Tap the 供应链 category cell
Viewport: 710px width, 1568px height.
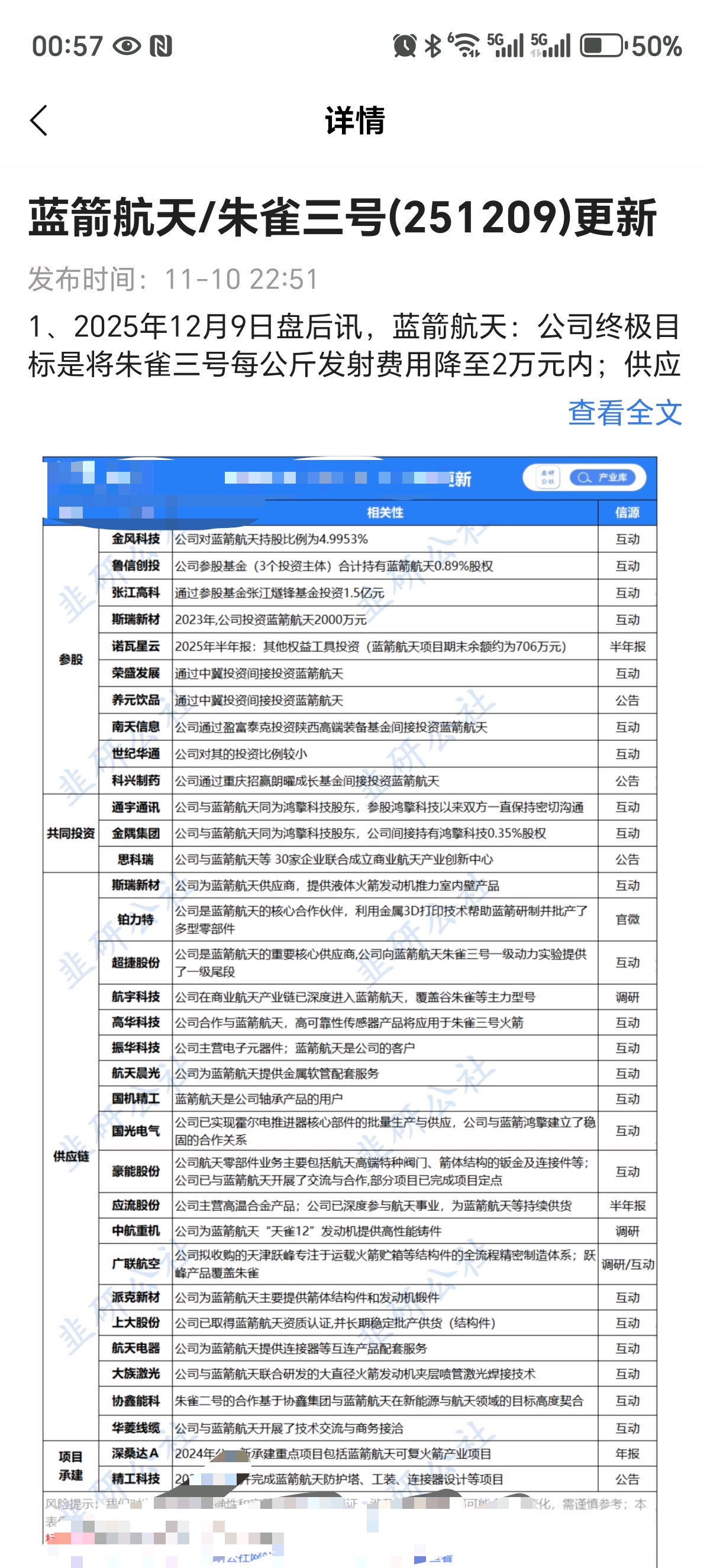(x=70, y=1156)
